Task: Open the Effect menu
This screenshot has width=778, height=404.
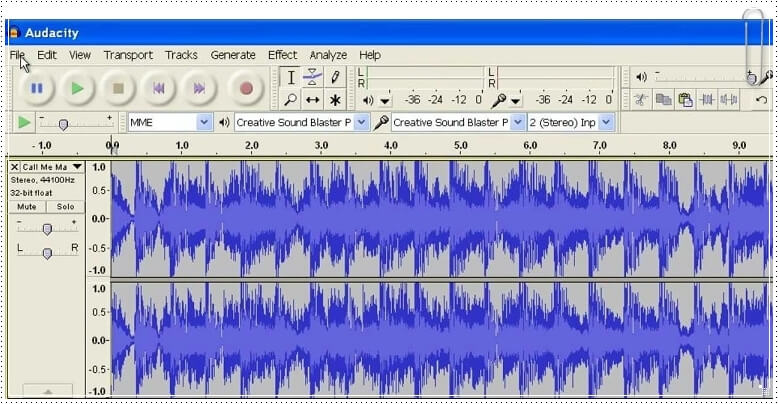Action: point(283,55)
